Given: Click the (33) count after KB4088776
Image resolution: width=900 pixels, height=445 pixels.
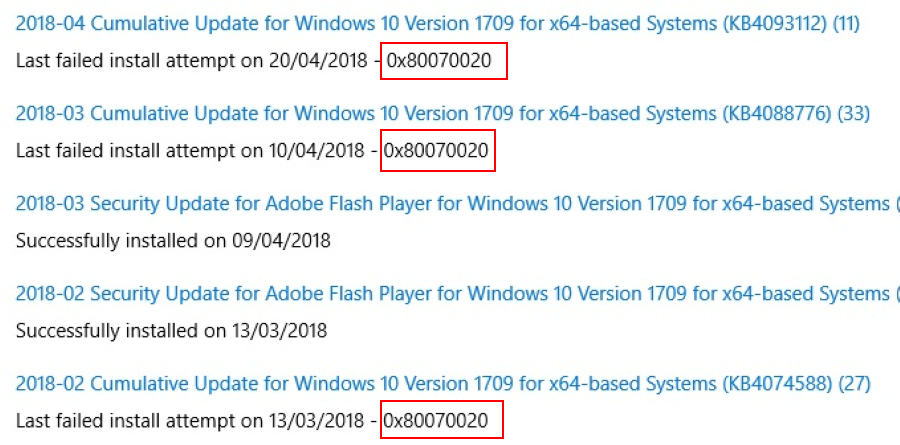Looking at the screenshot, I should point(853,114).
